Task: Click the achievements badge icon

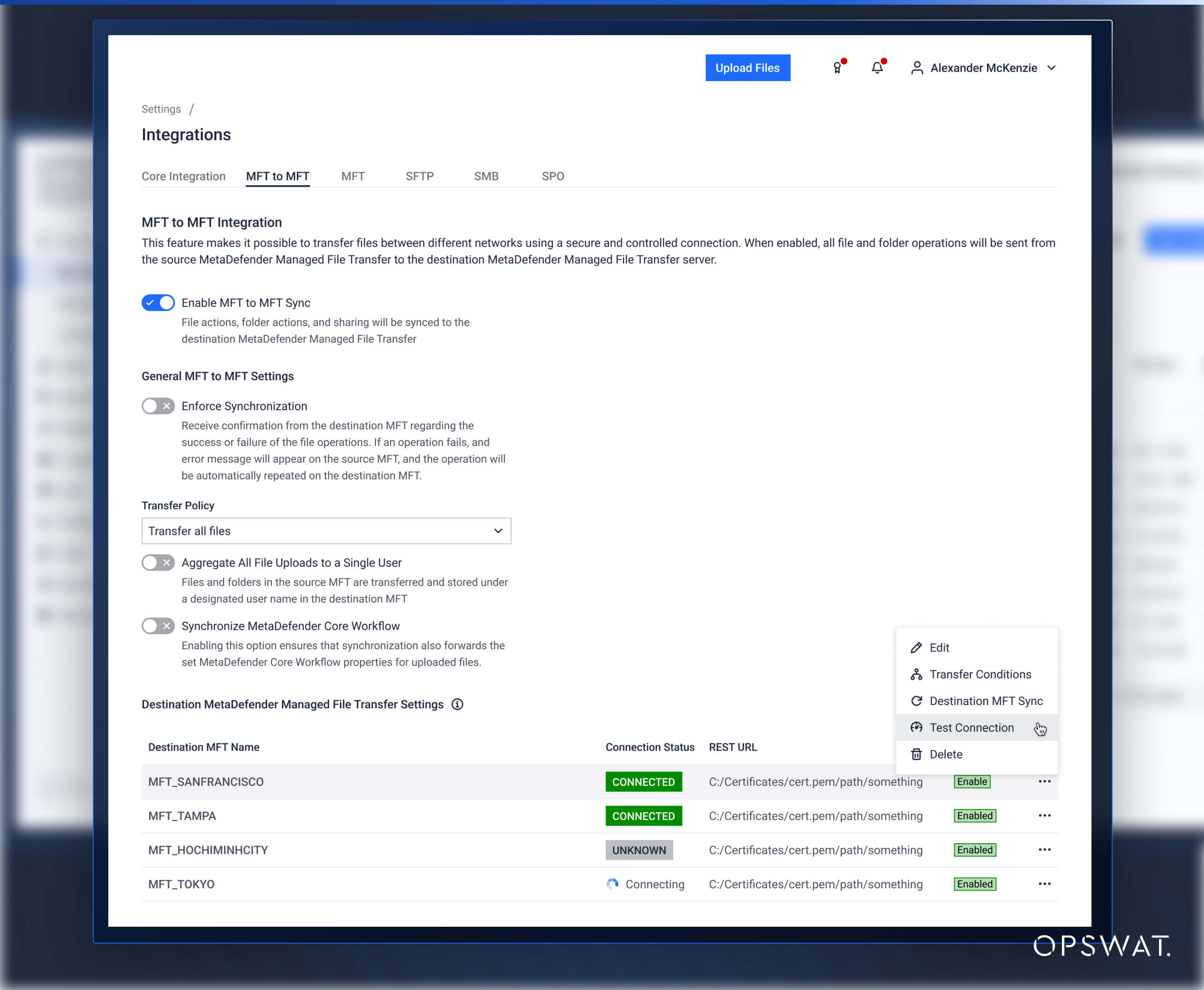Action: click(837, 67)
